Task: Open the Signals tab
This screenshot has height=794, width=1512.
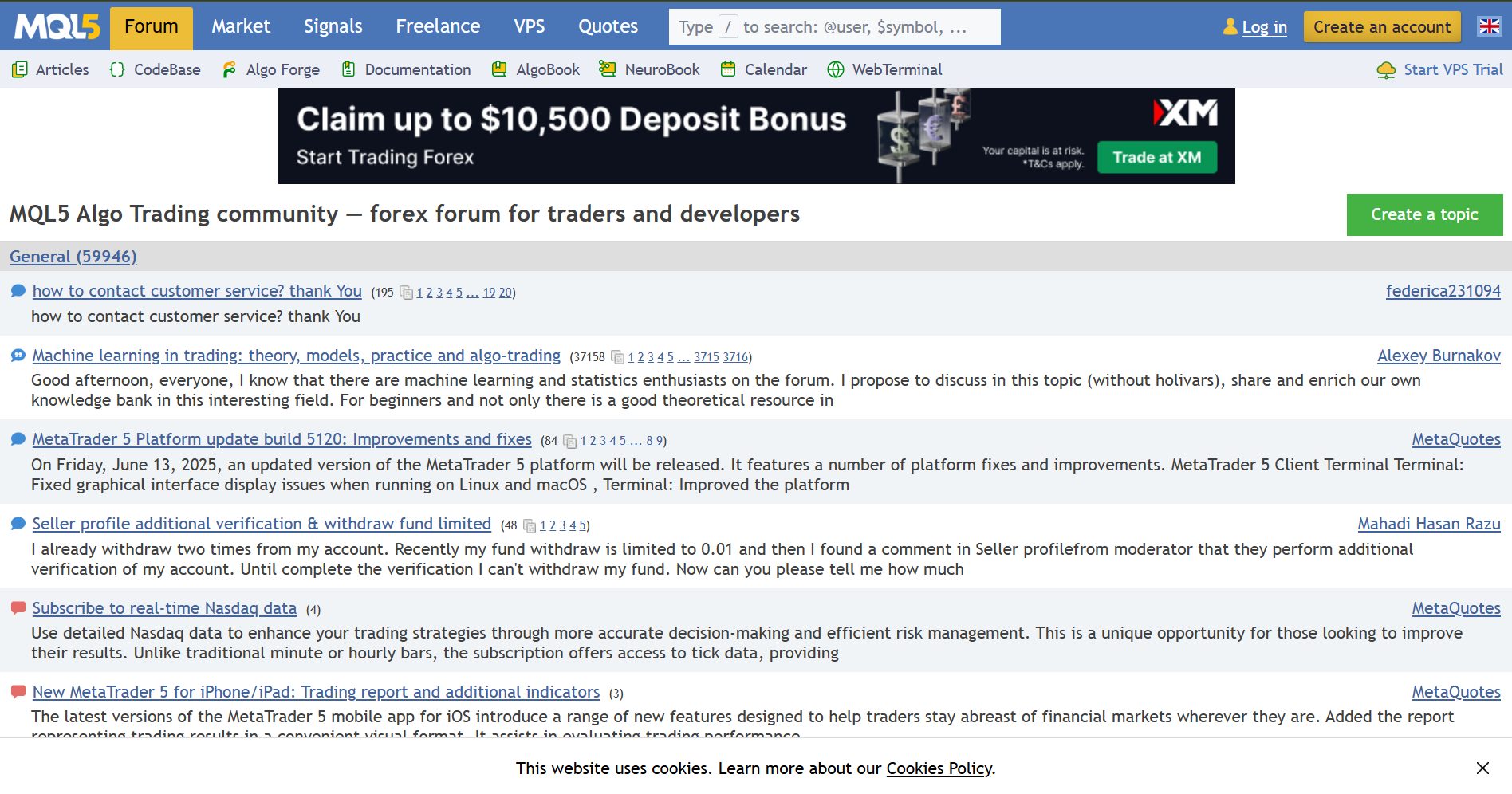Action: [333, 26]
